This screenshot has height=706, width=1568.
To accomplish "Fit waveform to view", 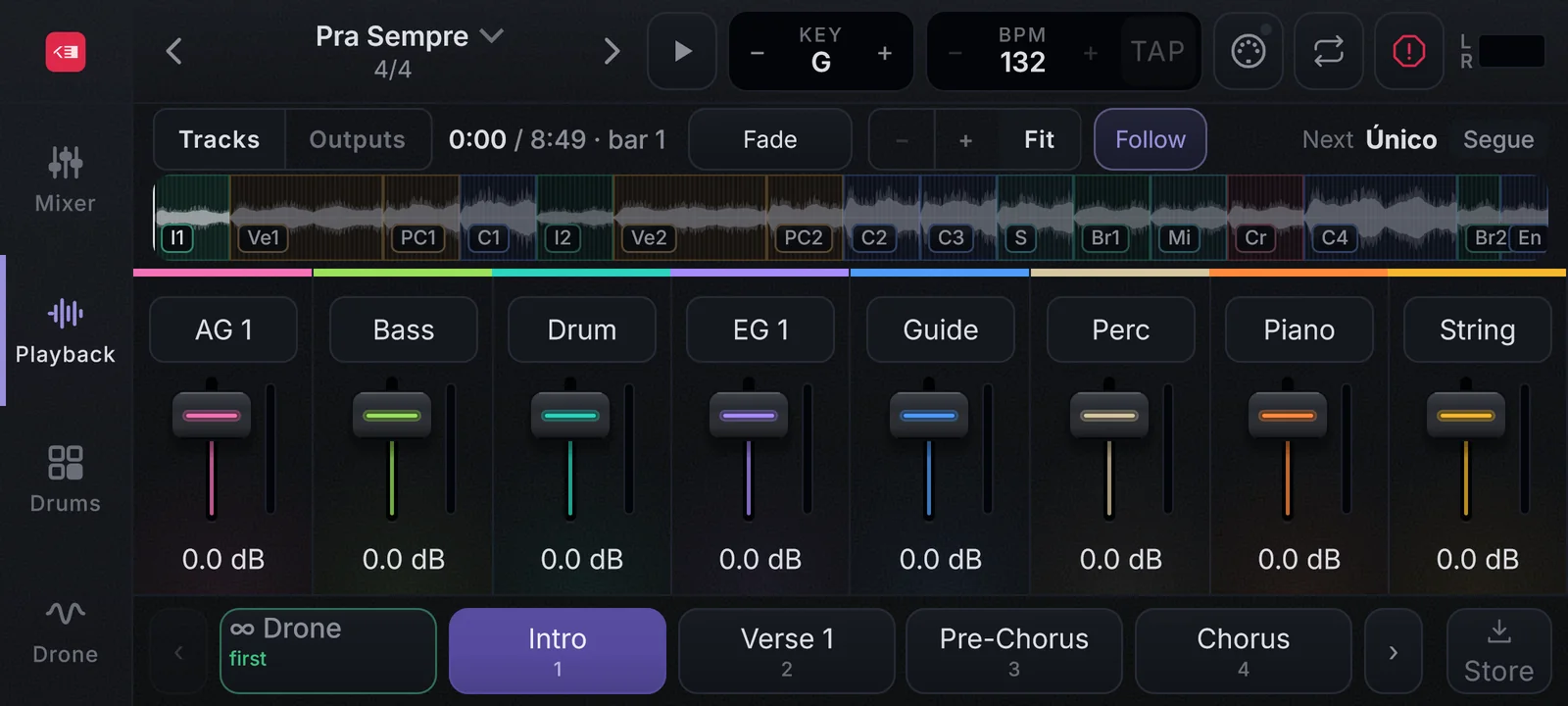I will click(x=1040, y=139).
